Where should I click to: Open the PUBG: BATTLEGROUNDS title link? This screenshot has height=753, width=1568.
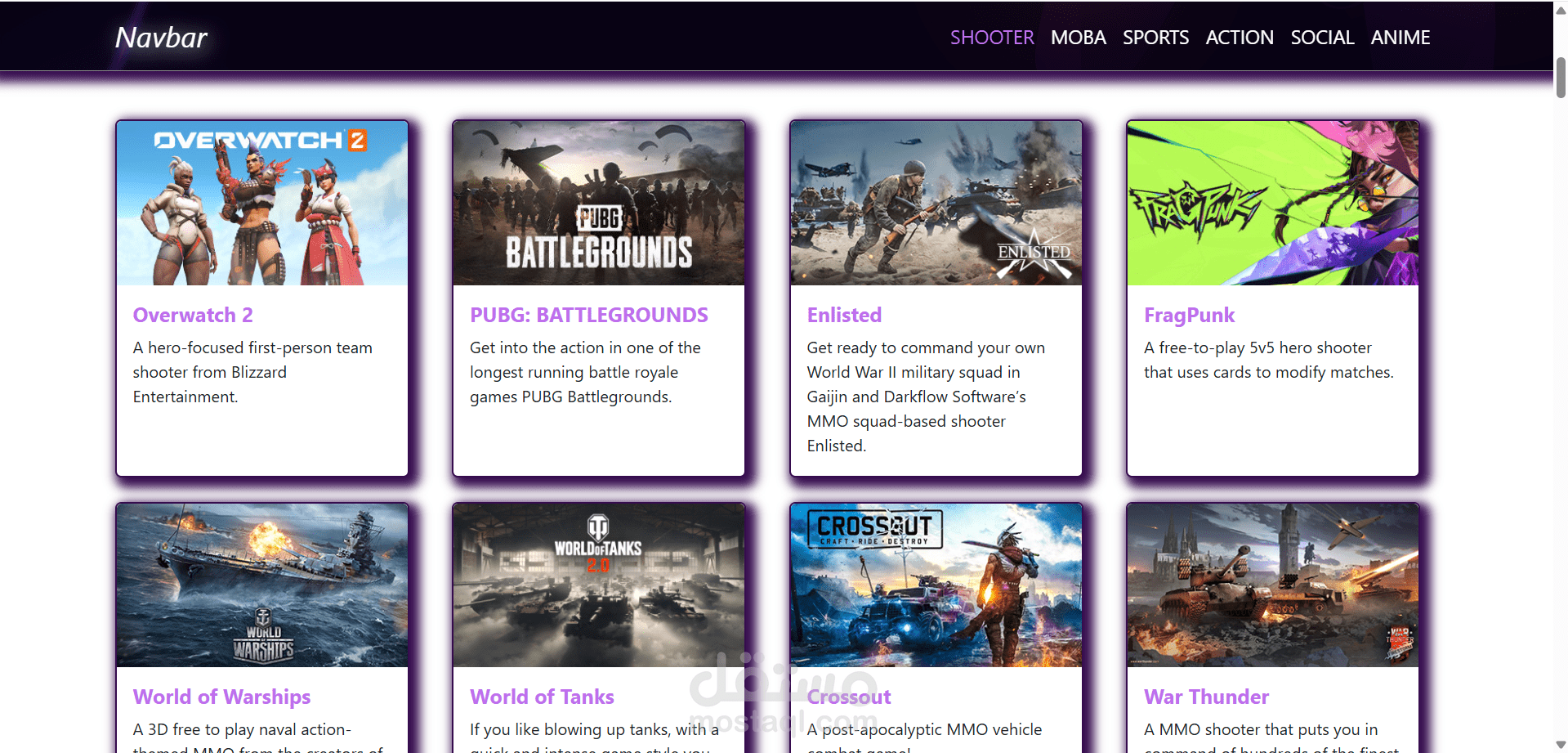[x=589, y=316]
